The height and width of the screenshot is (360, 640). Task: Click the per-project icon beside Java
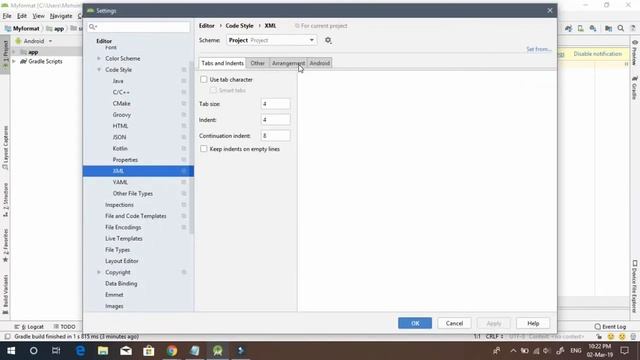click(184, 81)
